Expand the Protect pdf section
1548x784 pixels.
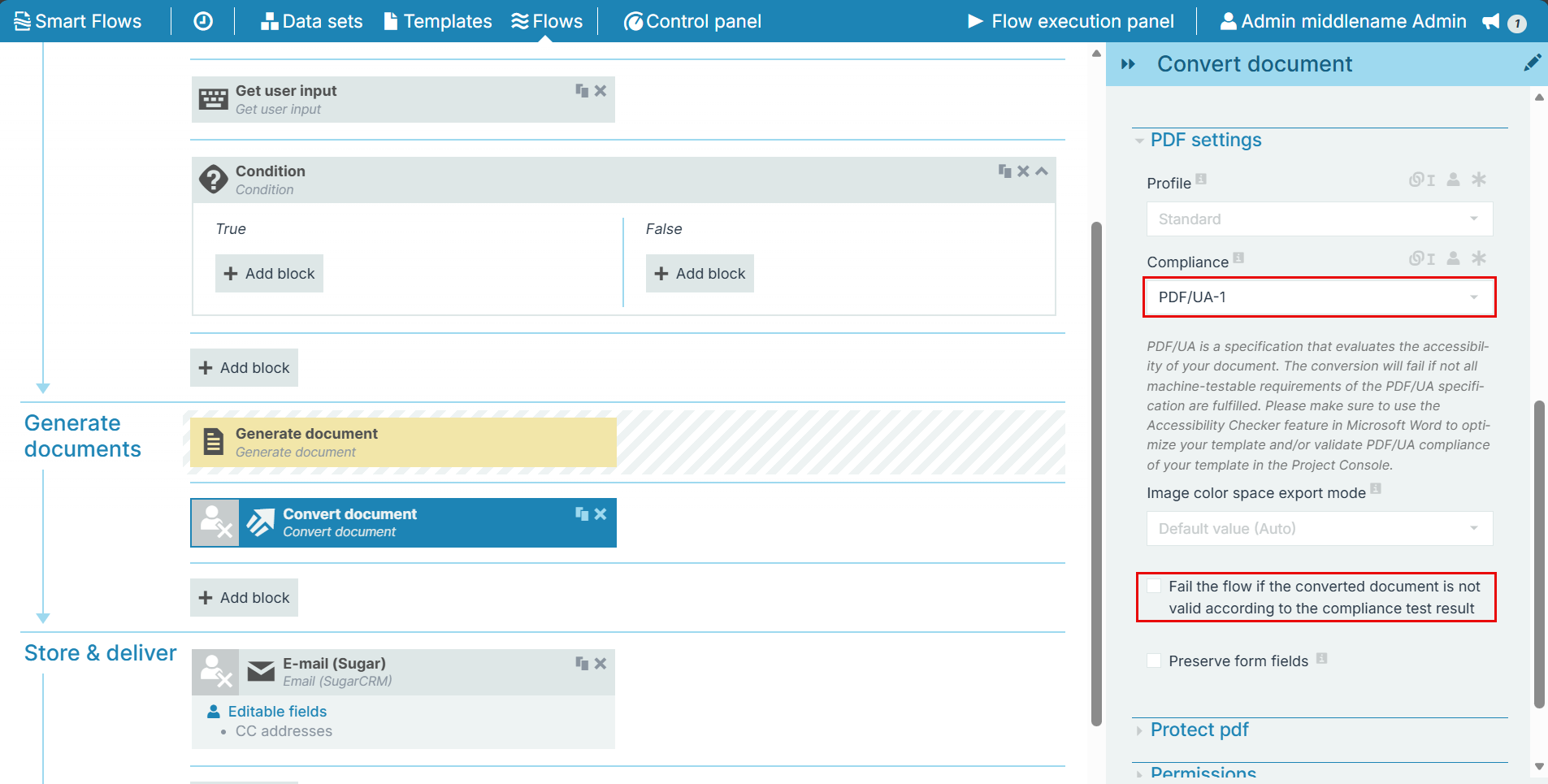point(1199,730)
